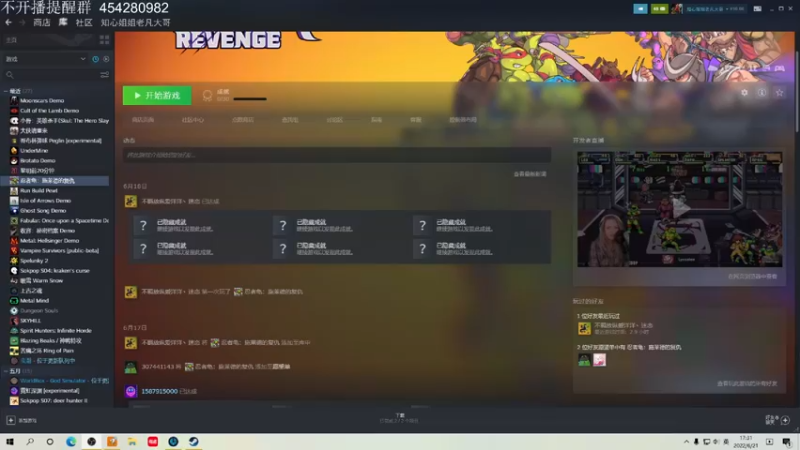Open the 知心姐姐老凡大哥 profile menu

135,22
